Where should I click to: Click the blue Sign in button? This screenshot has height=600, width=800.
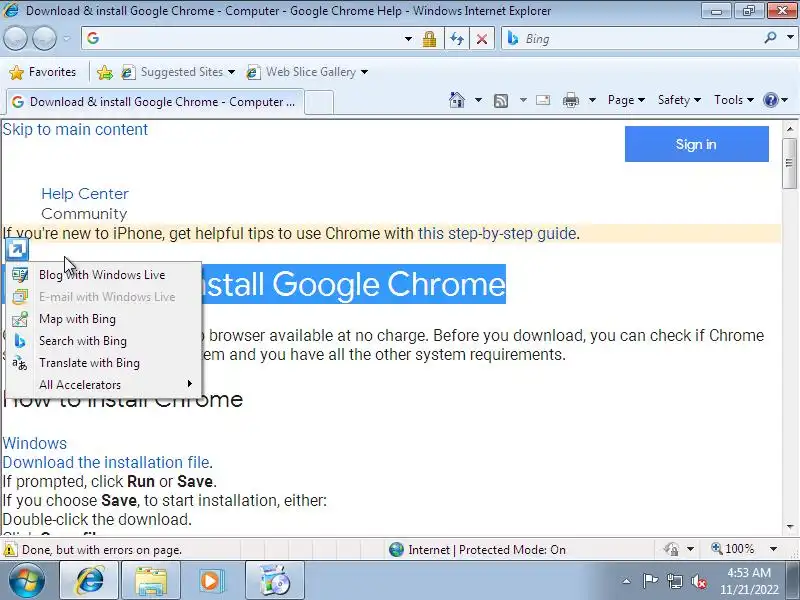coord(696,144)
